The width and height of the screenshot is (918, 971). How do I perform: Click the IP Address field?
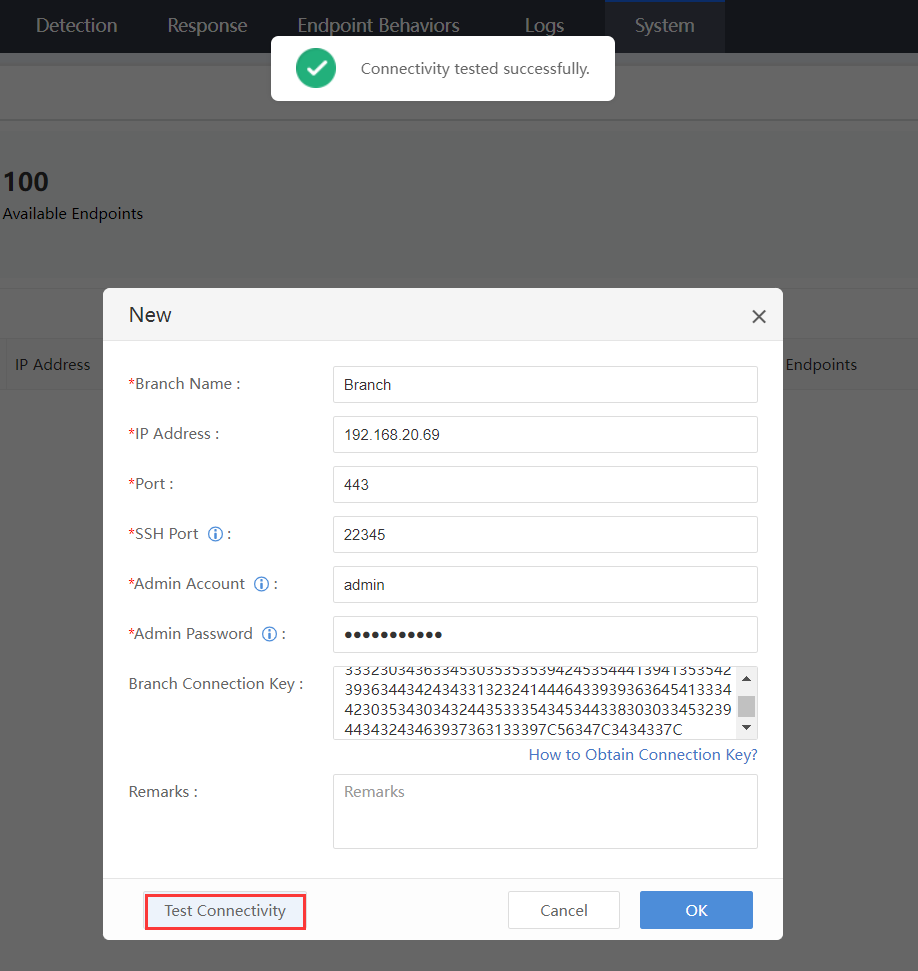pyautogui.click(x=545, y=435)
